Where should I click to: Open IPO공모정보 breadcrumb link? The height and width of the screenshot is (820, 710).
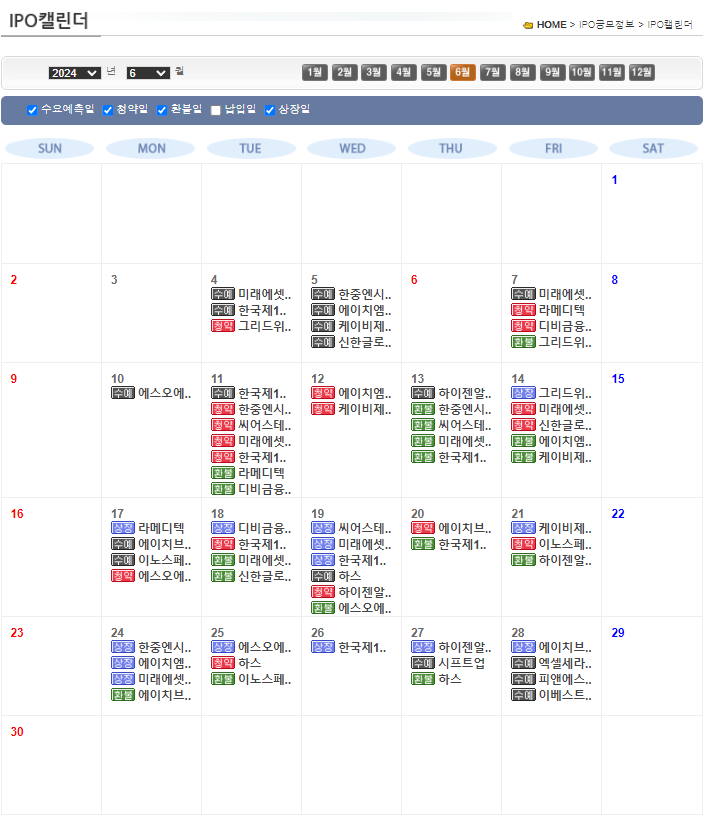(x=606, y=25)
